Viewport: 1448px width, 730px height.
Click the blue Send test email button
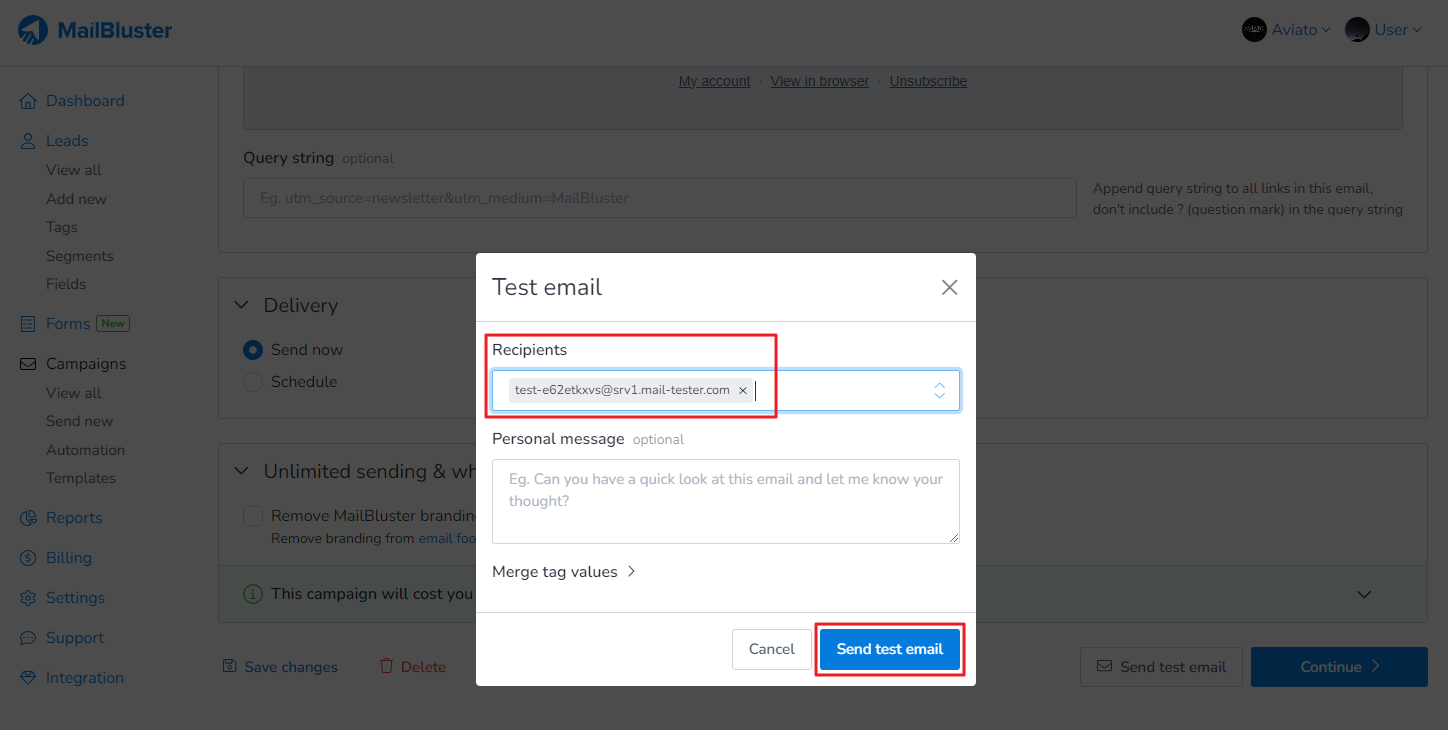click(x=889, y=648)
